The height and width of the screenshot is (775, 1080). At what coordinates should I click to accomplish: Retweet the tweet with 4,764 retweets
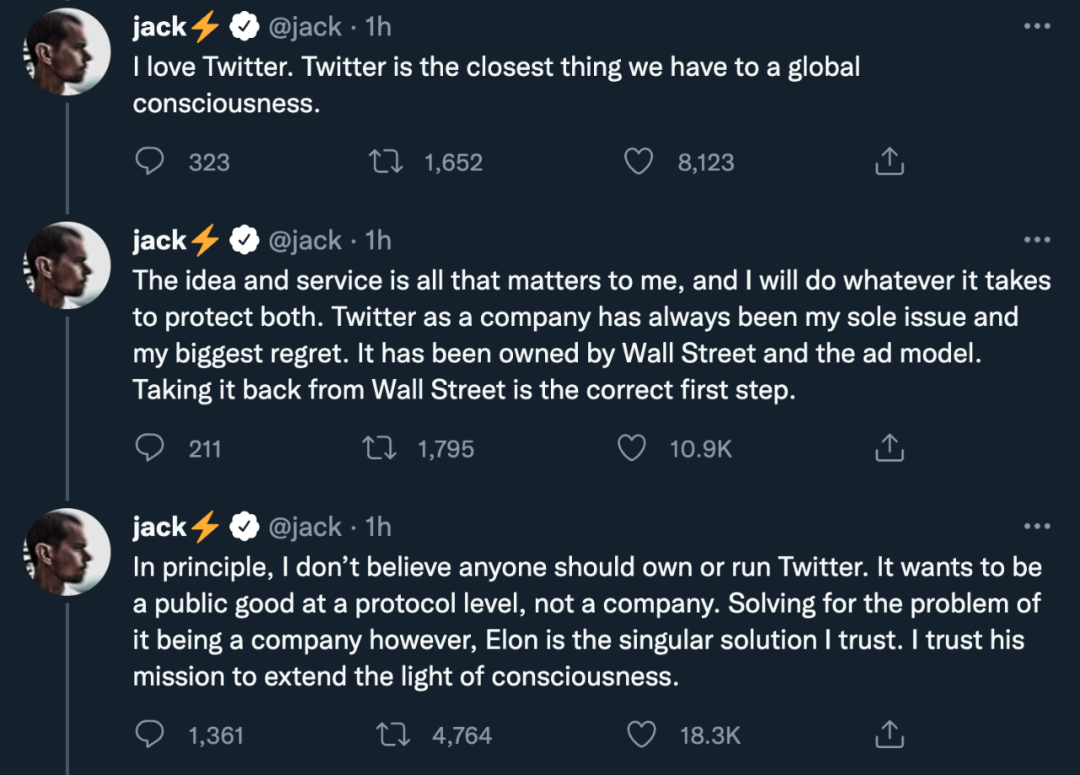point(390,735)
